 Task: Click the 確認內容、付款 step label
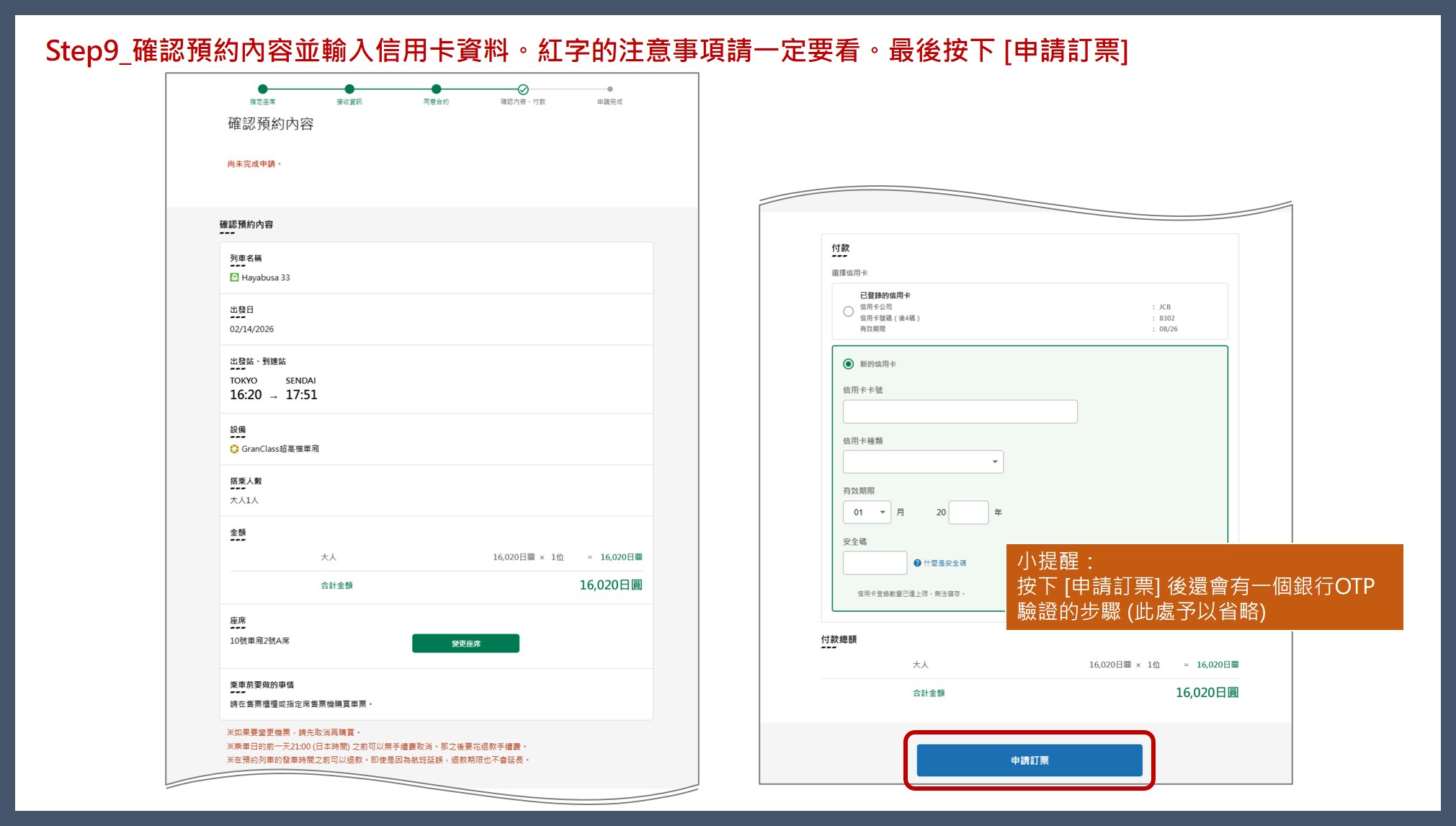(x=523, y=102)
